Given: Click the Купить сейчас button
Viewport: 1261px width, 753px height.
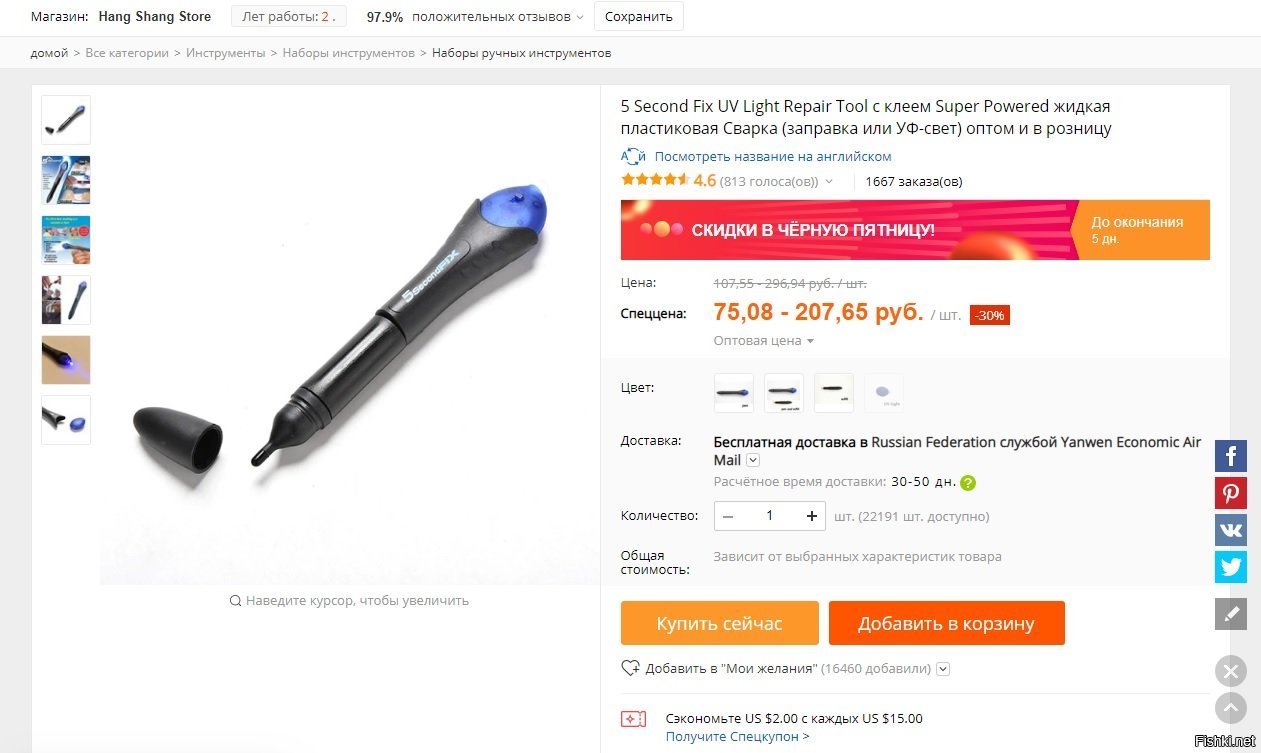Looking at the screenshot, I should [x=720, y=623].
